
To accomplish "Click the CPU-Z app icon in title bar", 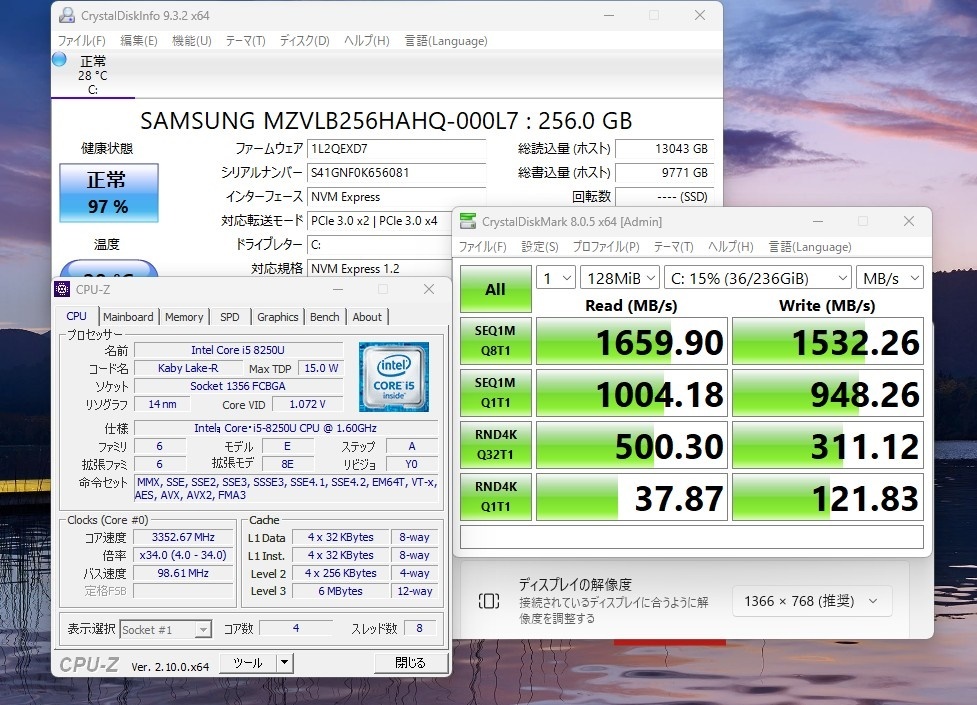I will (62, 289).
